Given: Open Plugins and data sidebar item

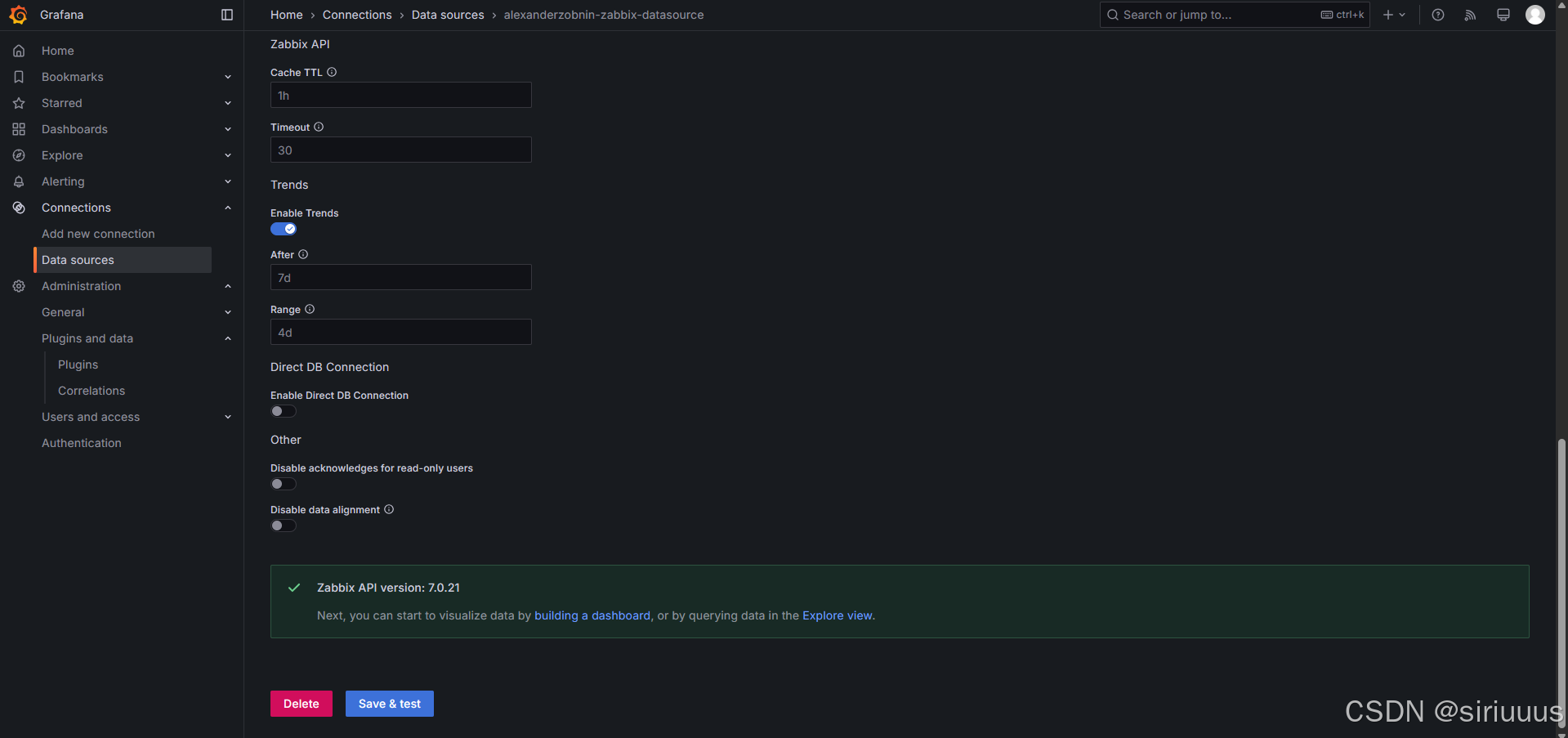Looking at the screenshot, I should tap(87, 338).
